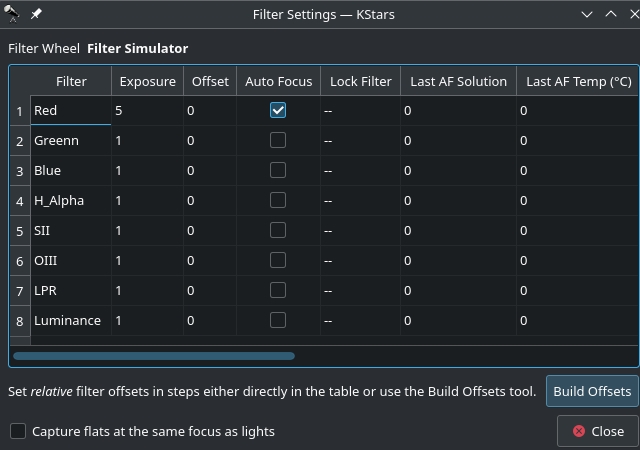The height and width of the screenshot is (450, 640).
Task: Click the Auto Focus column header
Action: tap(278, 81)
